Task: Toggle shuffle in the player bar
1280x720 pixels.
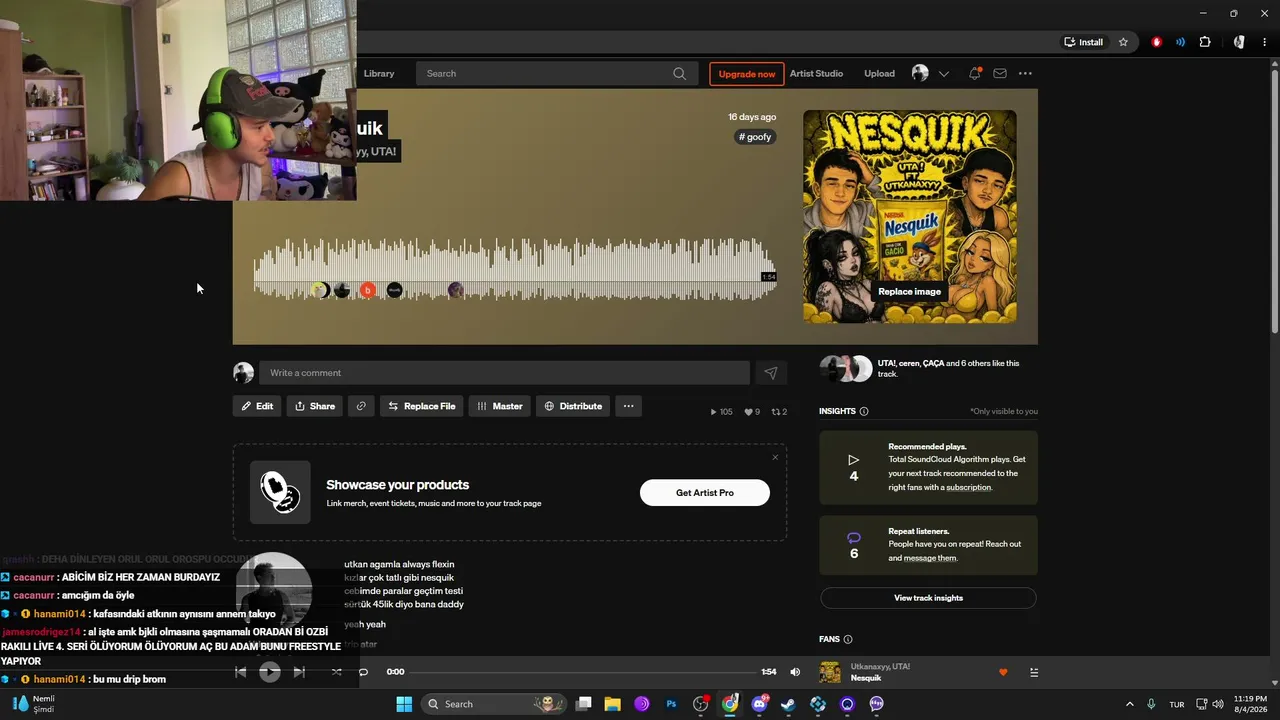Action: (336, 672)
